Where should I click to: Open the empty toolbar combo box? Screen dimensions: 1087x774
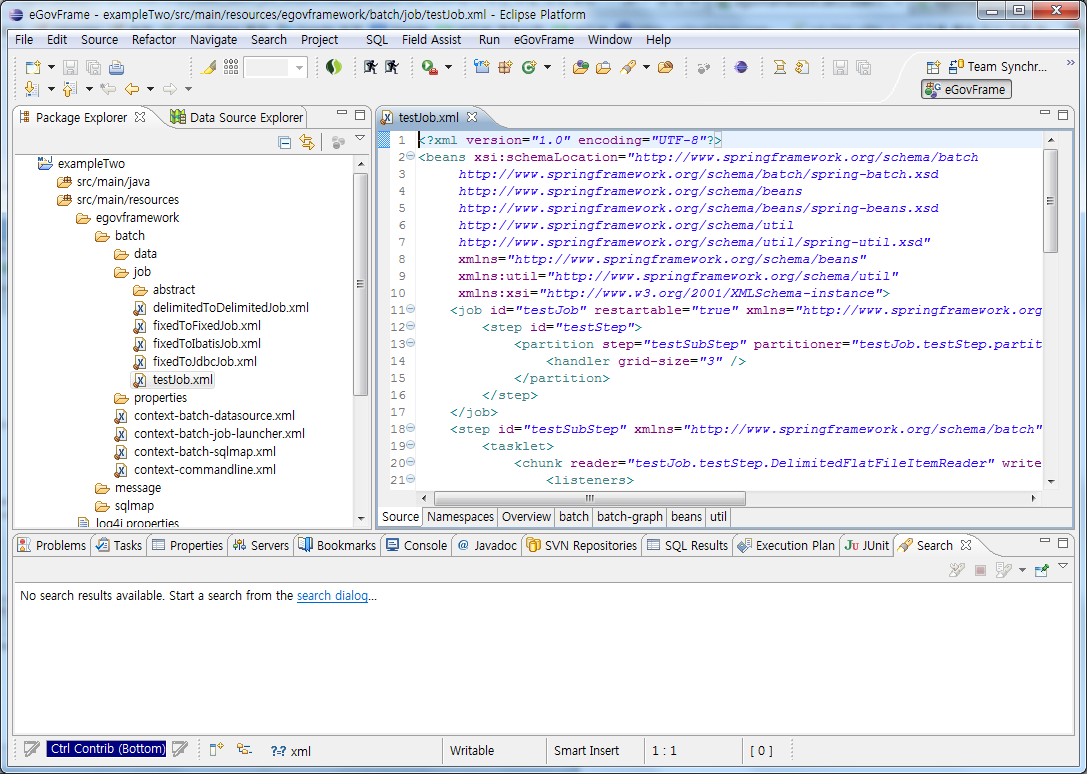(x=275, y=67)
